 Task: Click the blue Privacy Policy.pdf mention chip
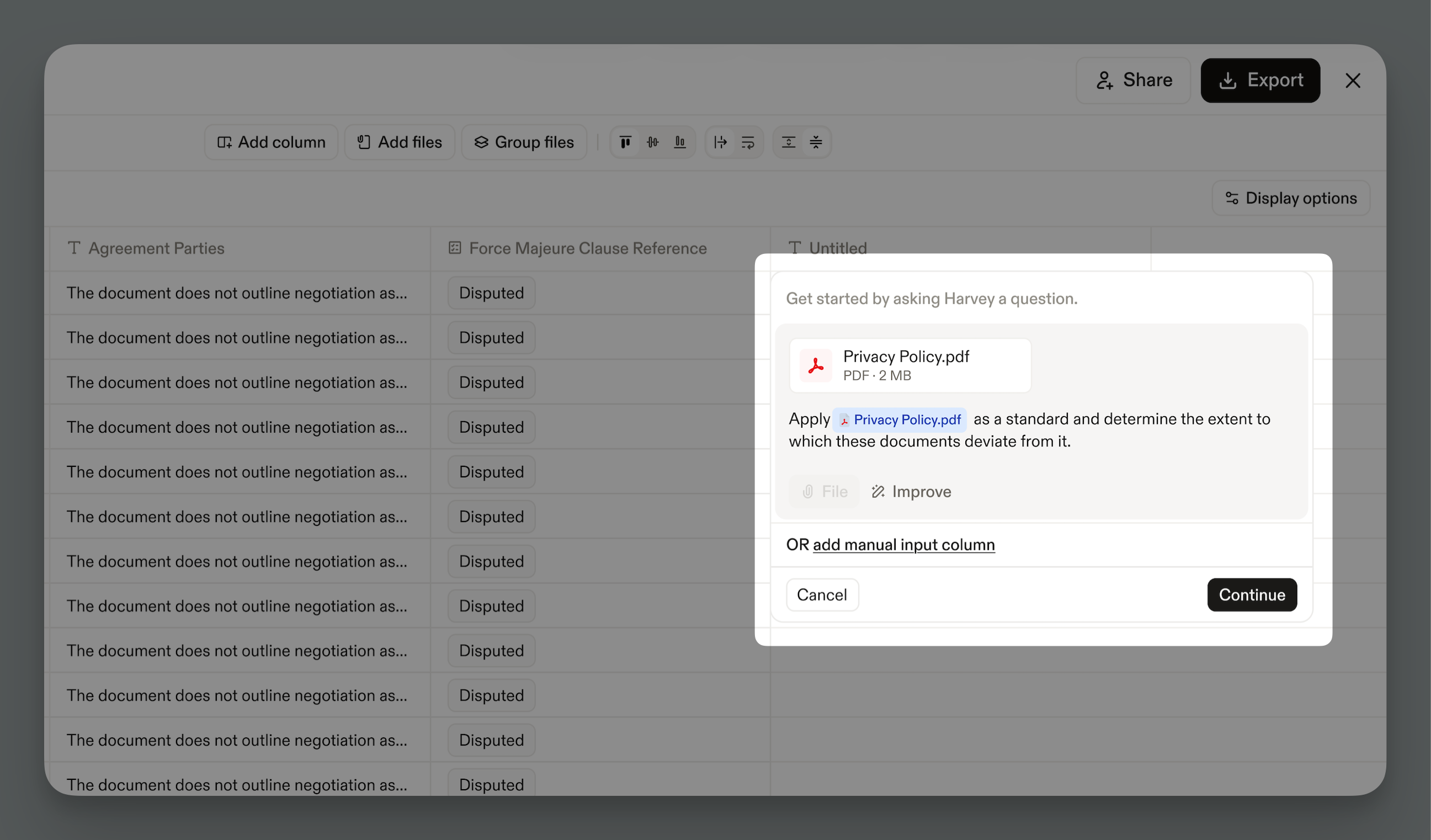[x=900, y=419]
